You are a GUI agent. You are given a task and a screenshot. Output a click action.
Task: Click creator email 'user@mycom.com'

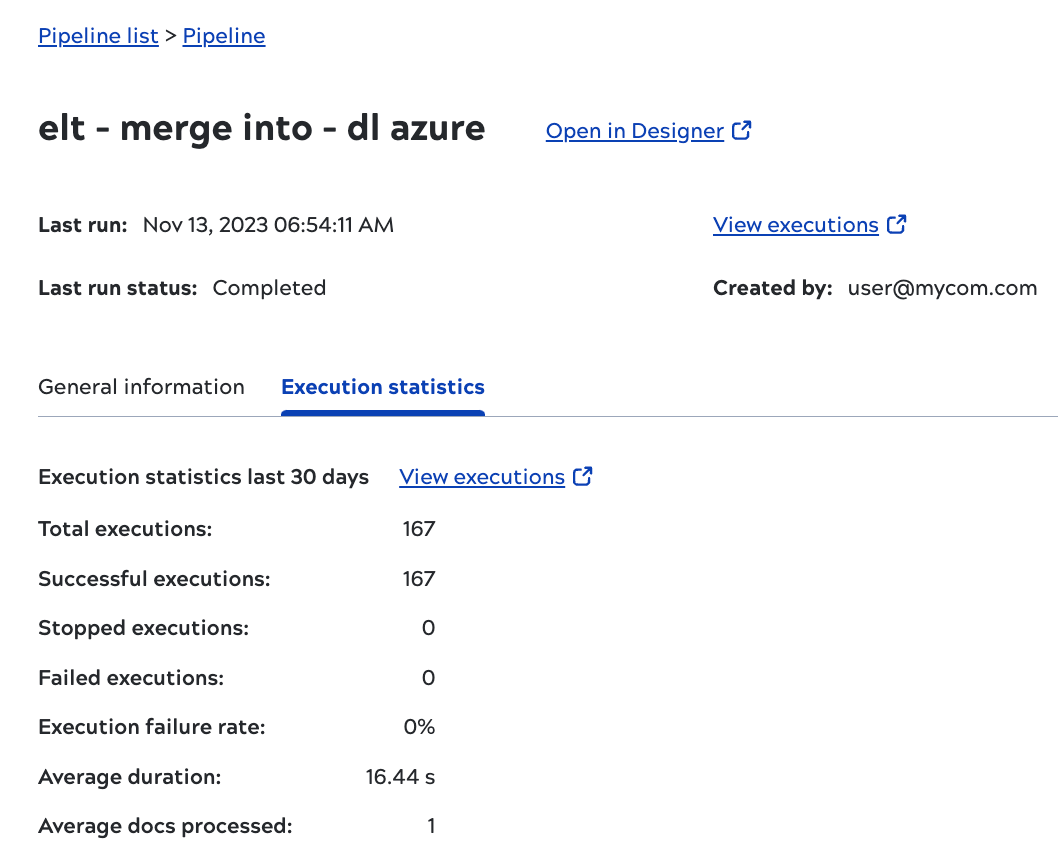tap(942, 288)
